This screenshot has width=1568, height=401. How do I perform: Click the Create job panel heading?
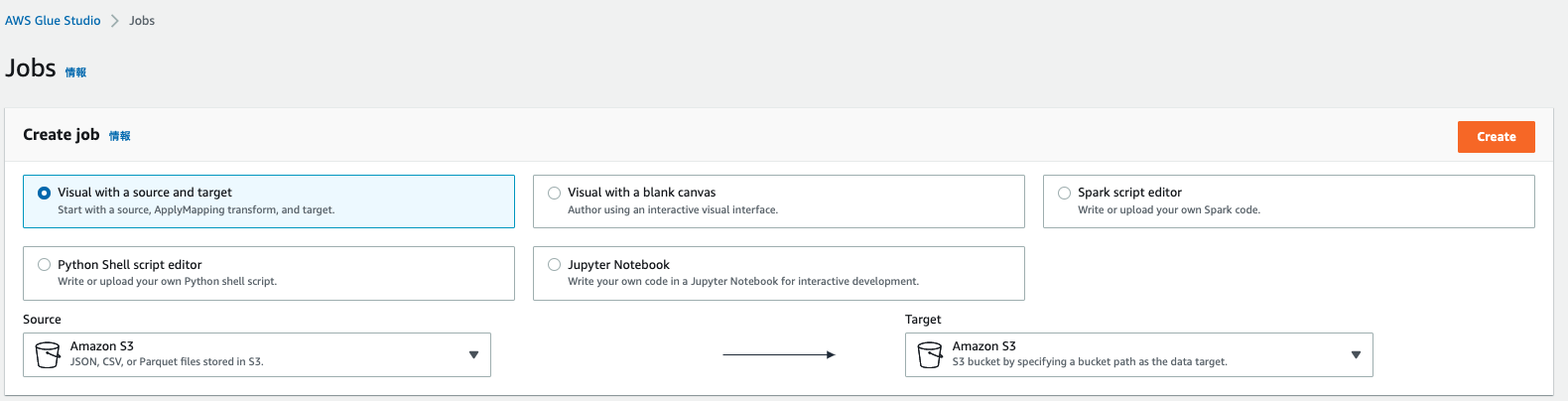pos(62,135)
